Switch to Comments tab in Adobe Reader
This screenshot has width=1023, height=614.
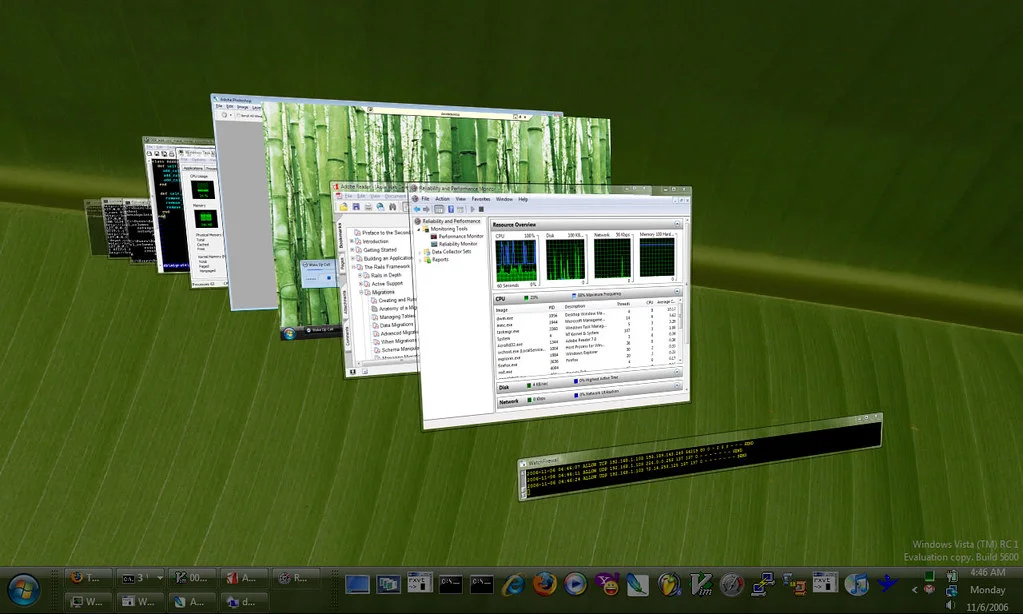tap(348, 336)
